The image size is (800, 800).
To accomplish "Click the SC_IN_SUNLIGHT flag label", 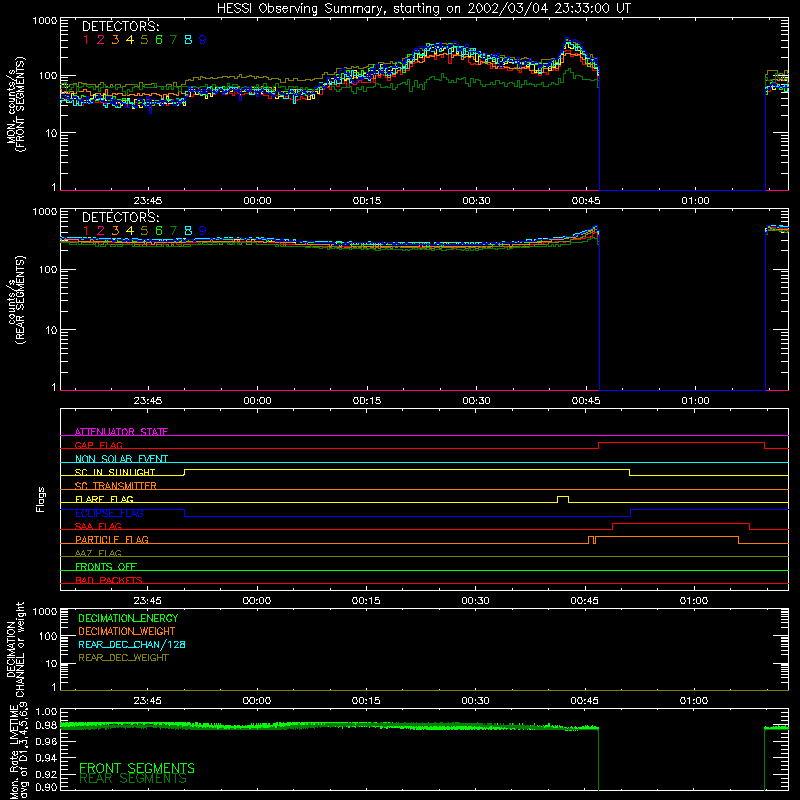I will tap(115, 472).
